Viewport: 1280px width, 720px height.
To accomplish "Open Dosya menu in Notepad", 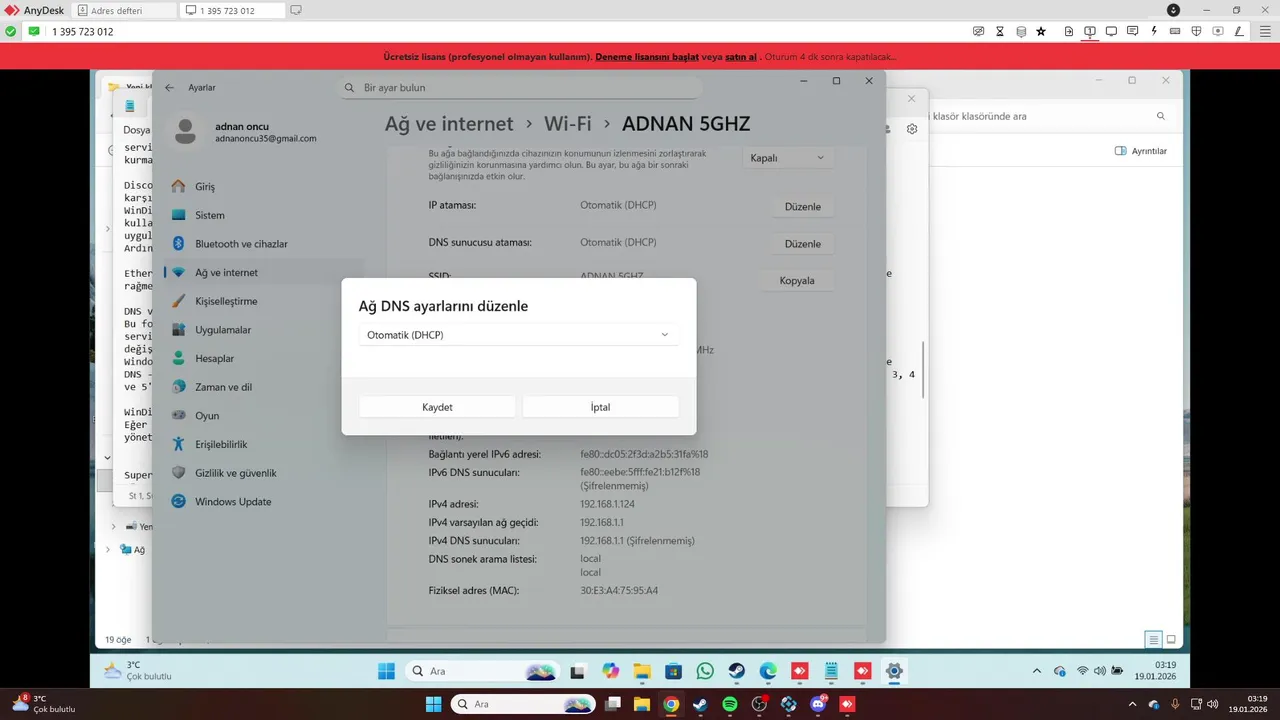I will [137, 130].
